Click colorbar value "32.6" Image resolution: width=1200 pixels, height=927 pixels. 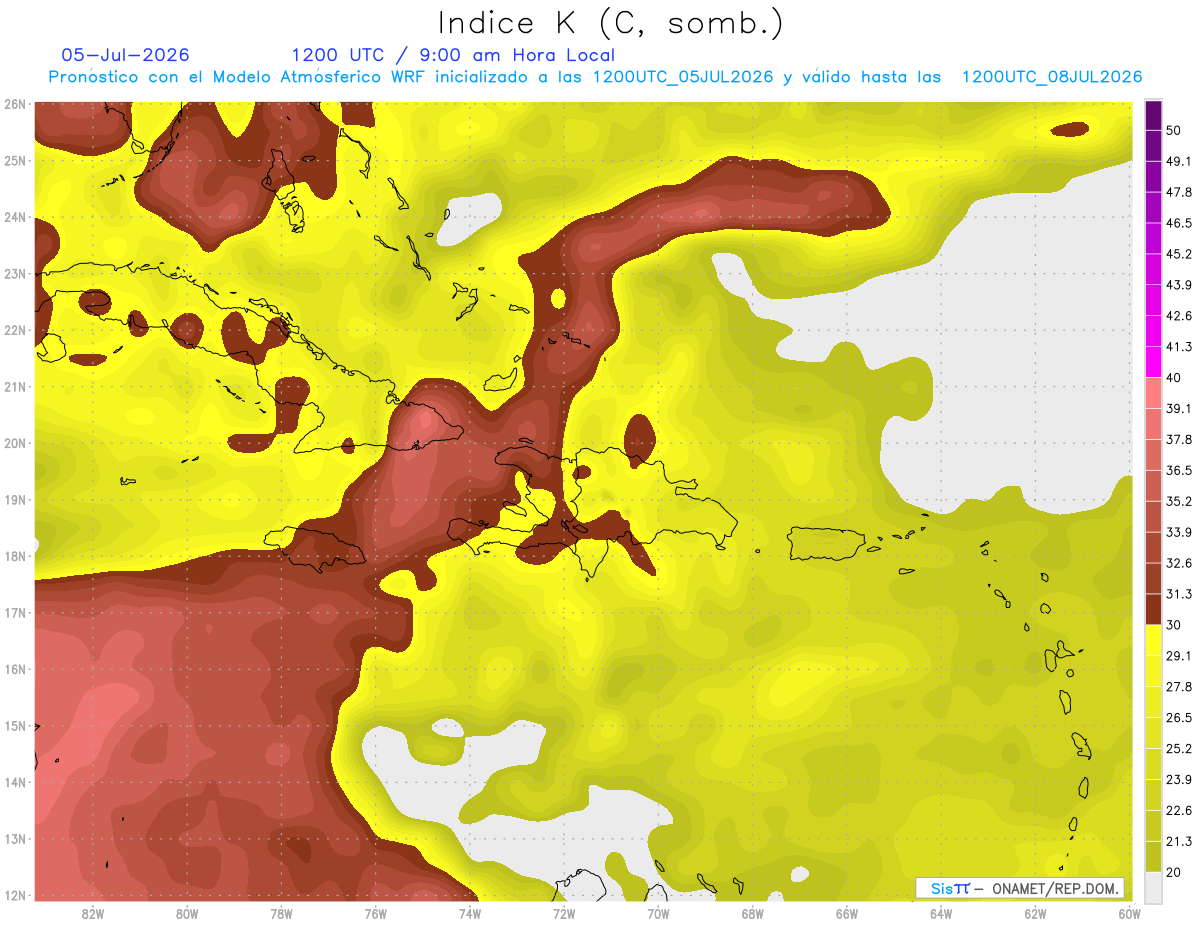[x=1179, y=563]
